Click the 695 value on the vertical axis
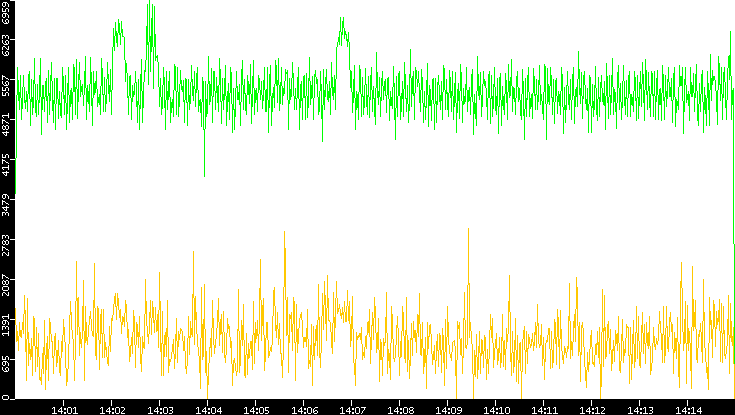735x415 pixels. (6, 365)
